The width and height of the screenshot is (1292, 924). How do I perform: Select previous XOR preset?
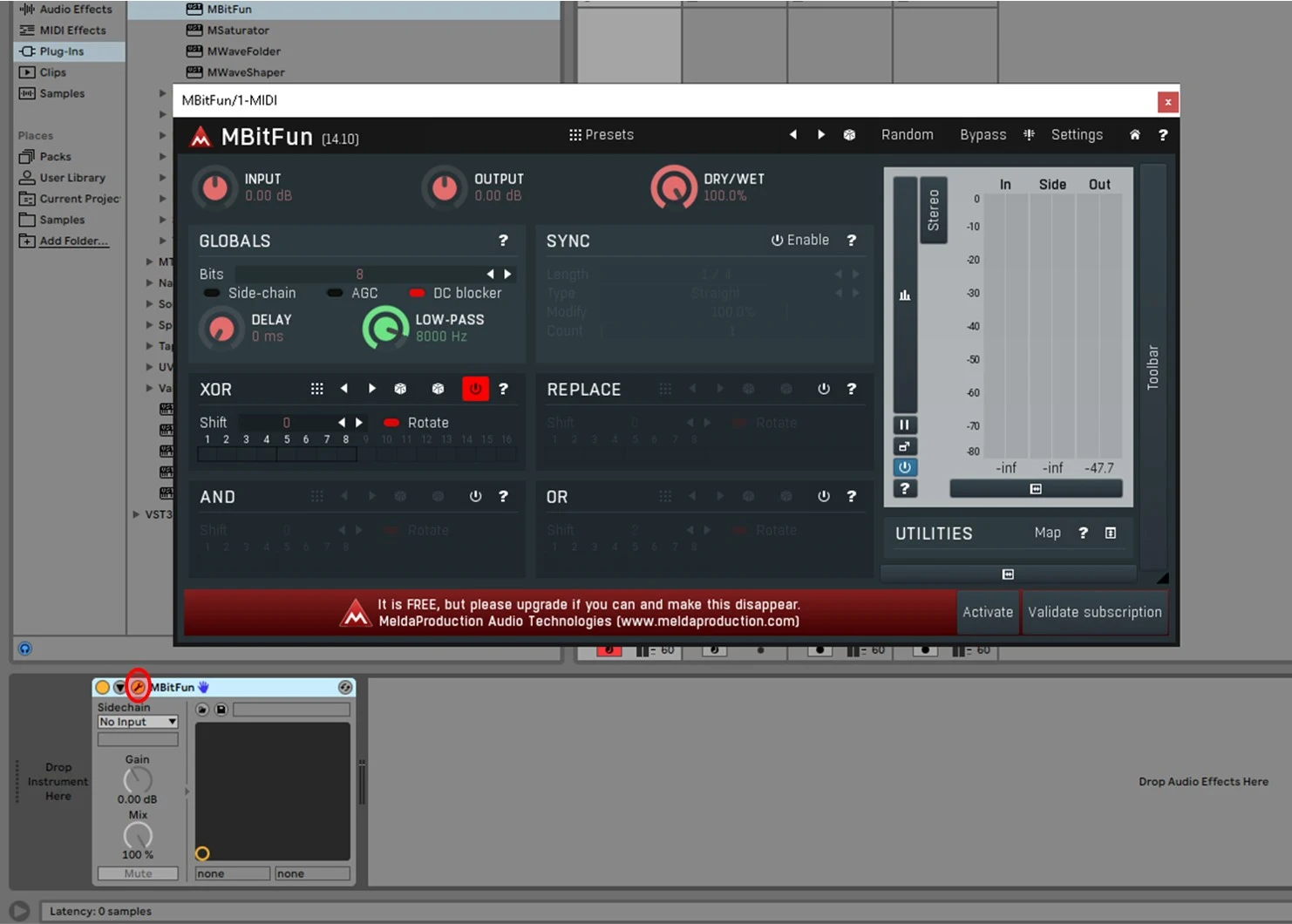click(344, 389)
